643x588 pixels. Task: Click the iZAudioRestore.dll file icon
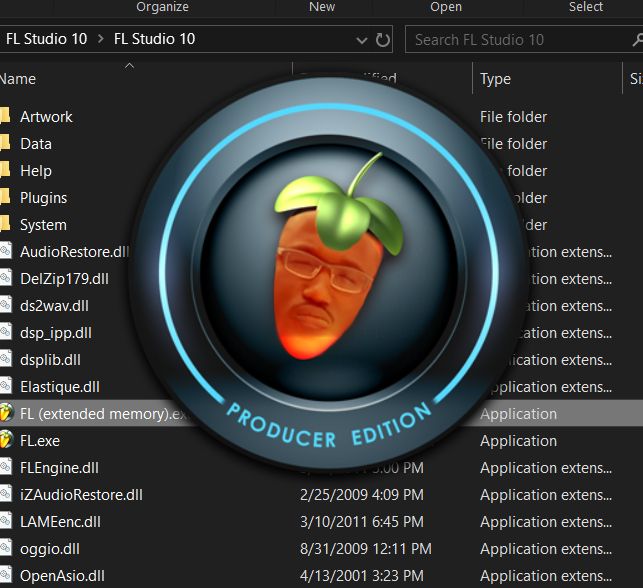coord(5,494)
